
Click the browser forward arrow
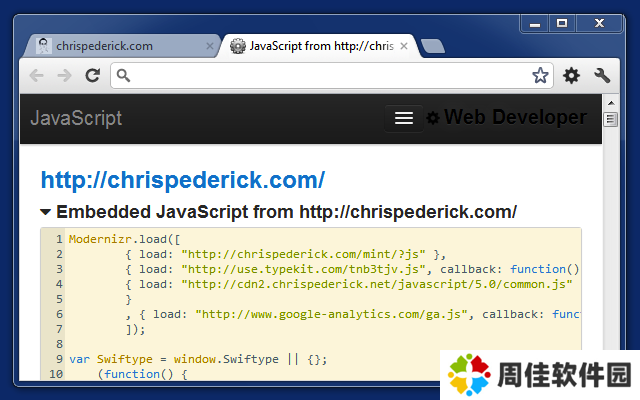click(64, 75)
